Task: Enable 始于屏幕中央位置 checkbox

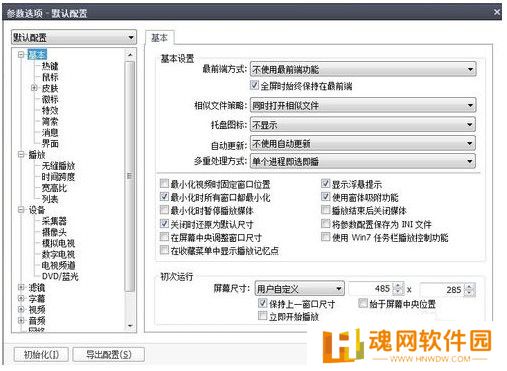Action: point(363,303)
